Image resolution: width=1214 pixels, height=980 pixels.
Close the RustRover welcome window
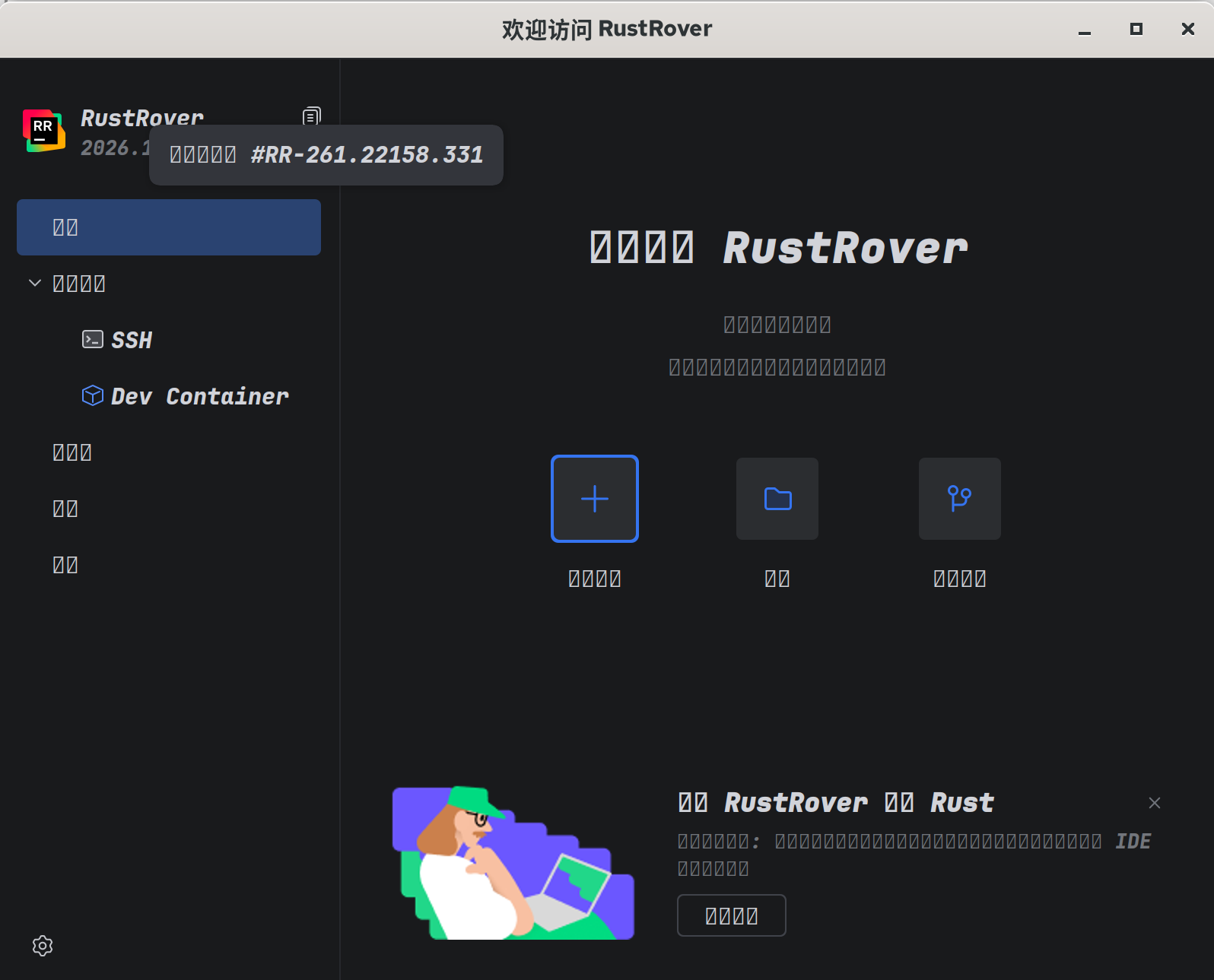[x=1187, y=29]
